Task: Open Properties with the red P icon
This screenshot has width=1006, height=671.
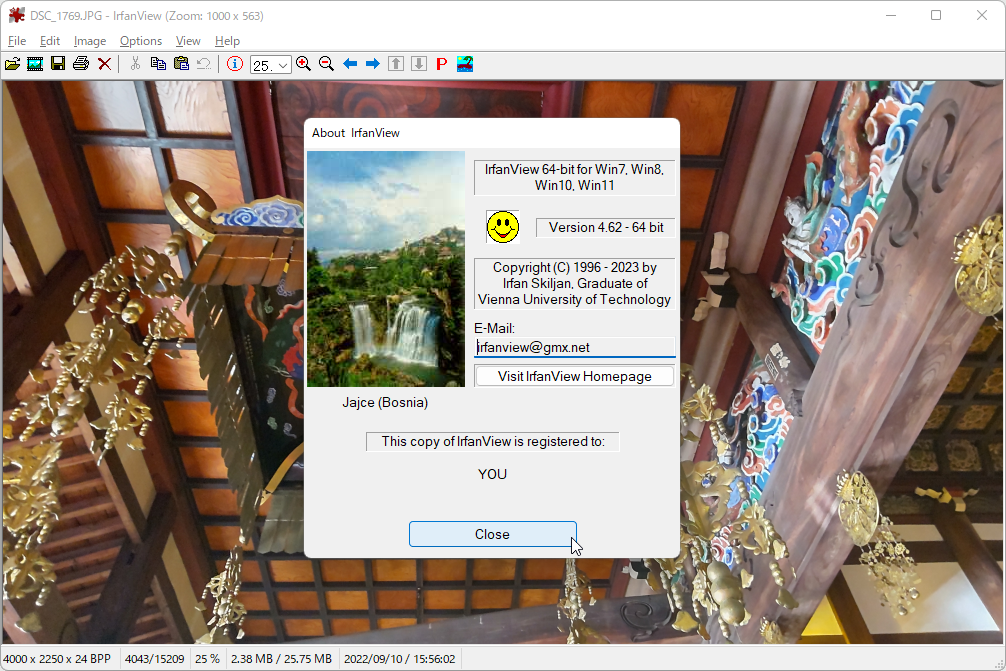Action: point(441,63)
